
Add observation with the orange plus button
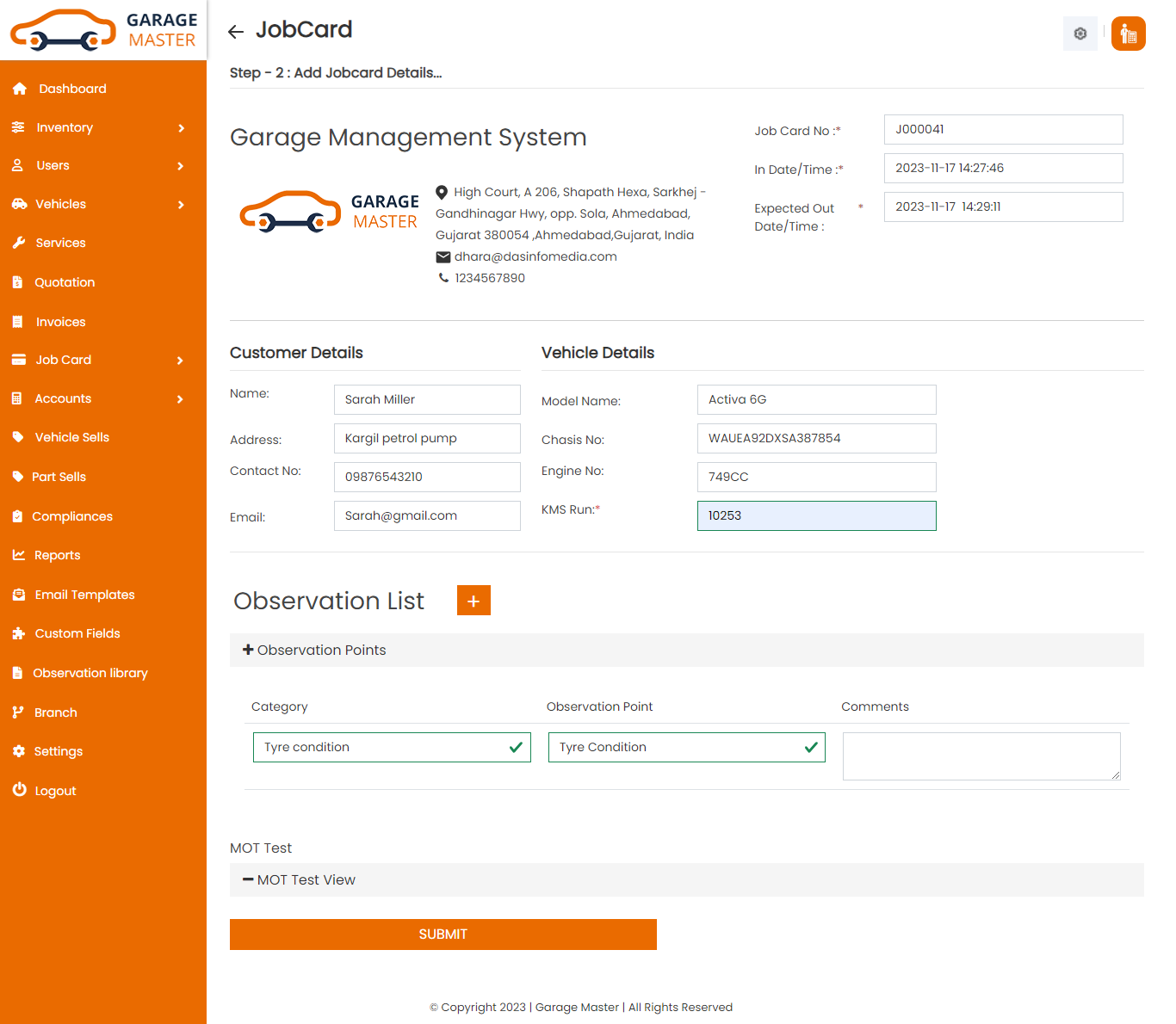click(473, 601)
